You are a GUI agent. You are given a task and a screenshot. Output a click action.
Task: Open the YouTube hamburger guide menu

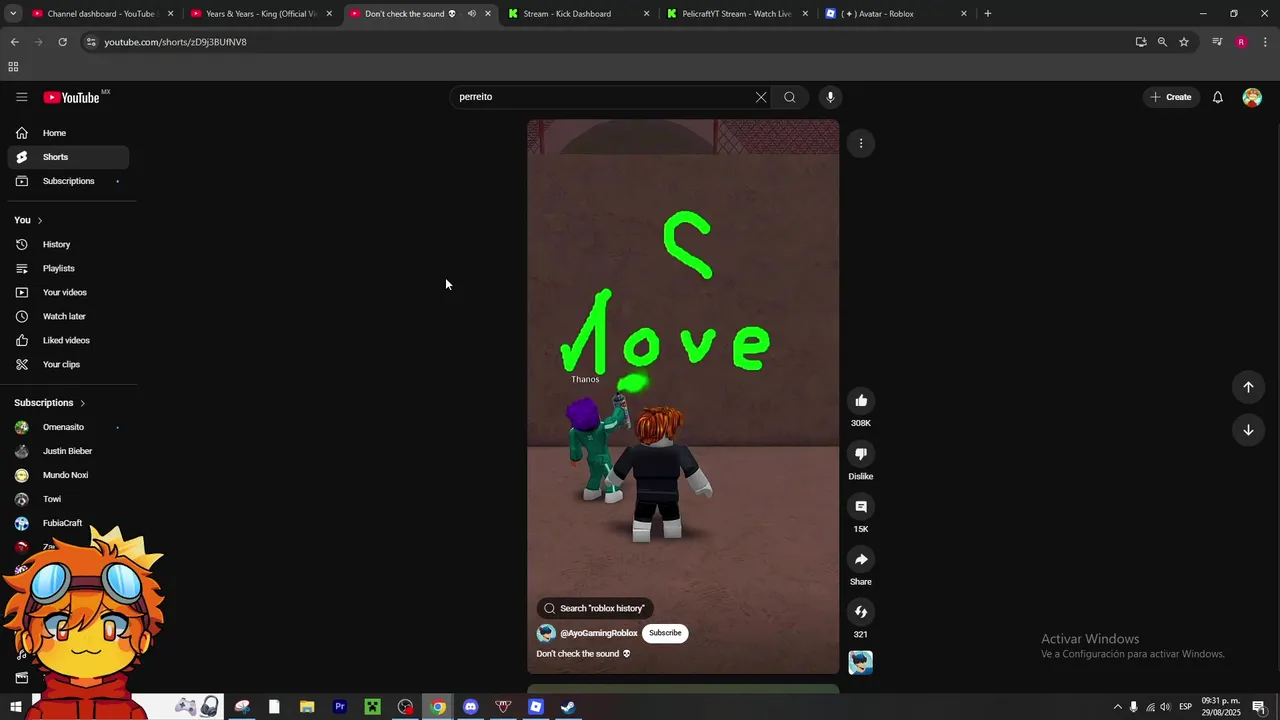coord(21,97)
